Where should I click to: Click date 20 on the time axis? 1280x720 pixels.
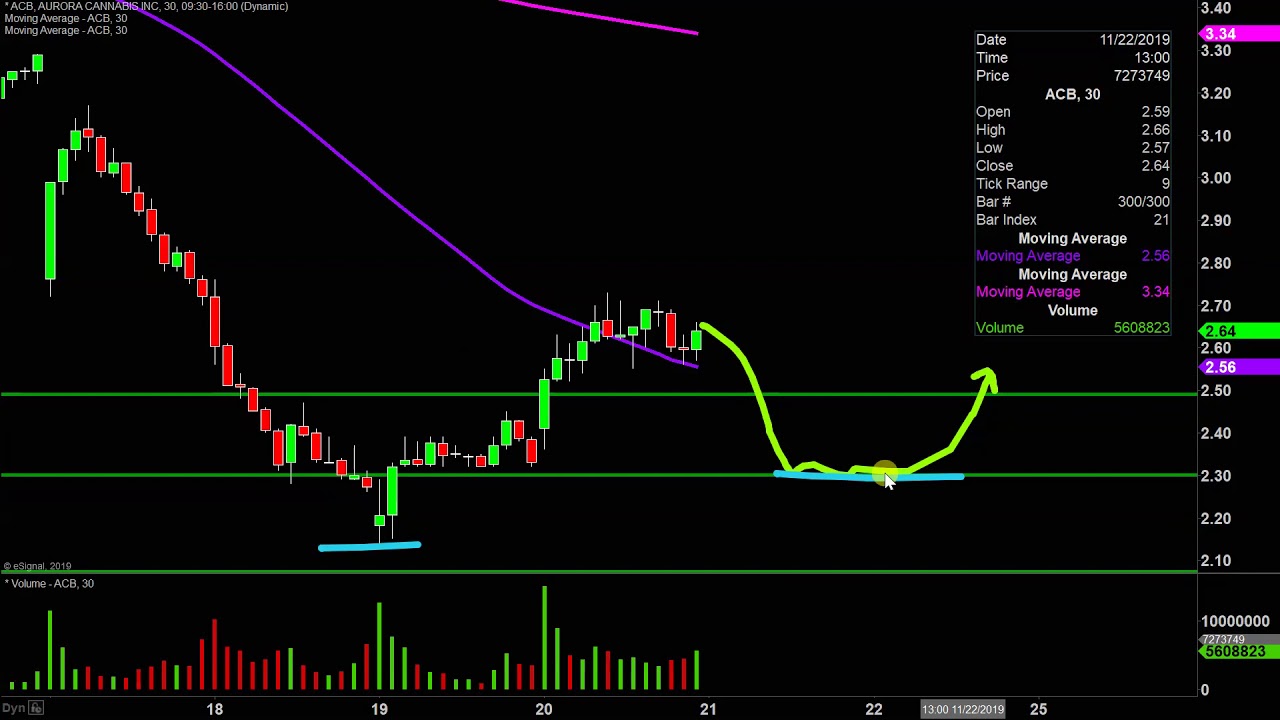pyautogui.click(x=543, y=709)
